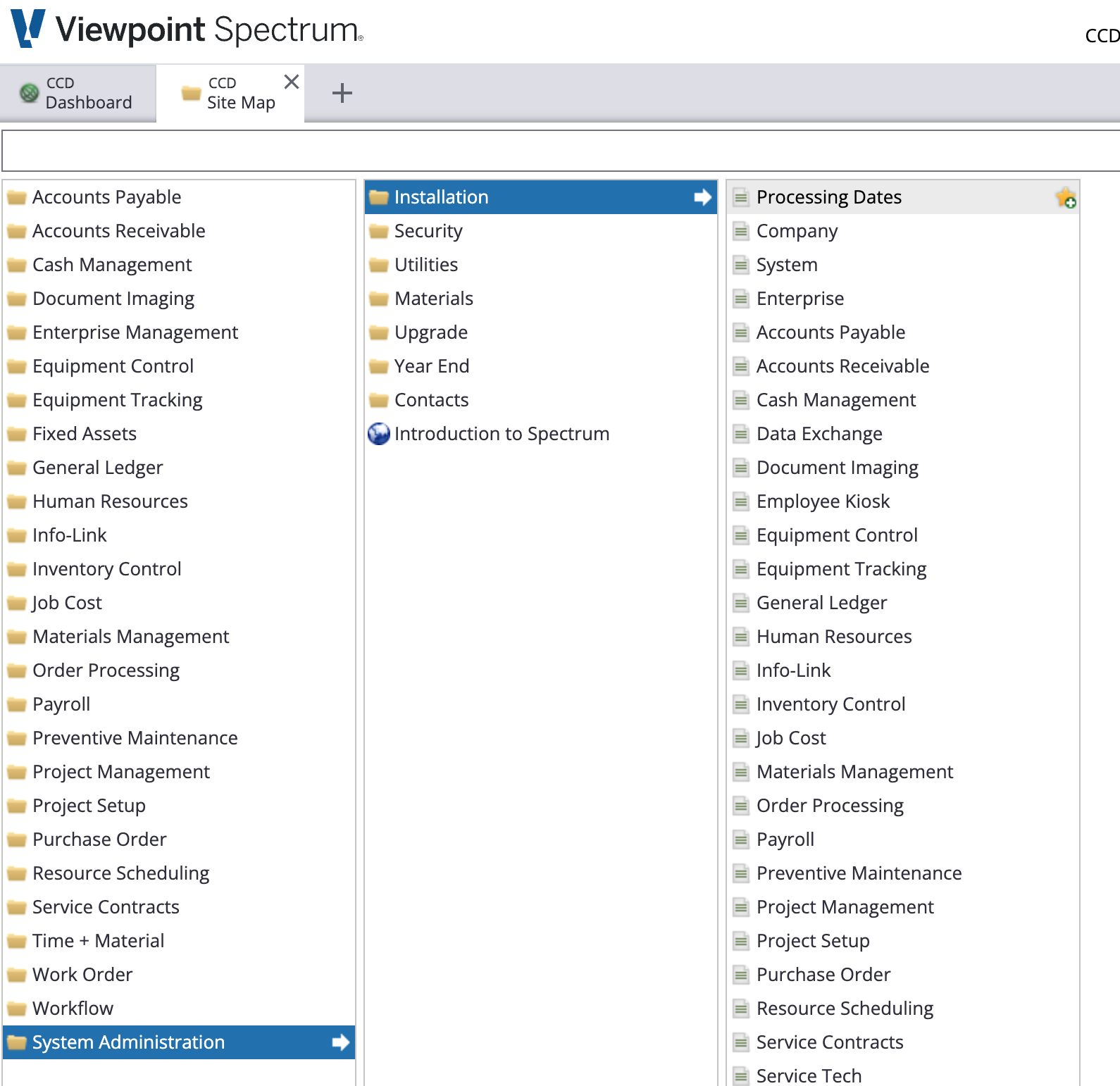
Task: Open Accounts Payable installation item in right column
Action: click(x=903, y=332)
